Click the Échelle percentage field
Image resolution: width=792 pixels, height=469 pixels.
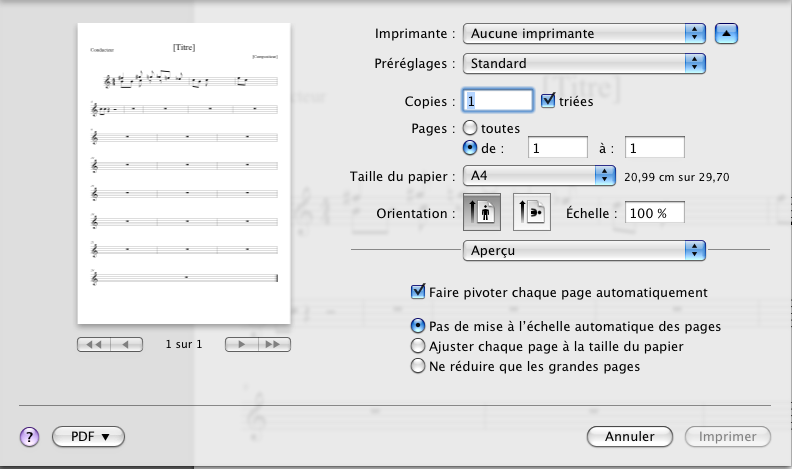pos(654,213)
